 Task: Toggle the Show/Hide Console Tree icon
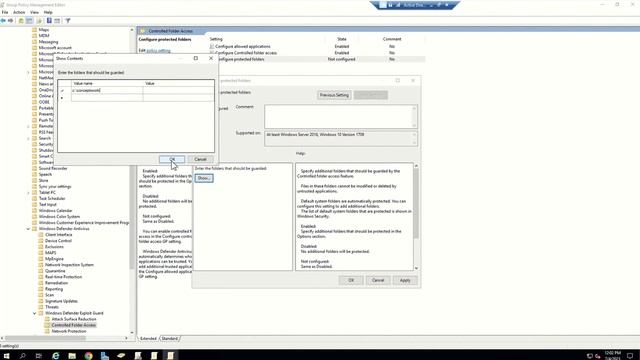(29, 20)
